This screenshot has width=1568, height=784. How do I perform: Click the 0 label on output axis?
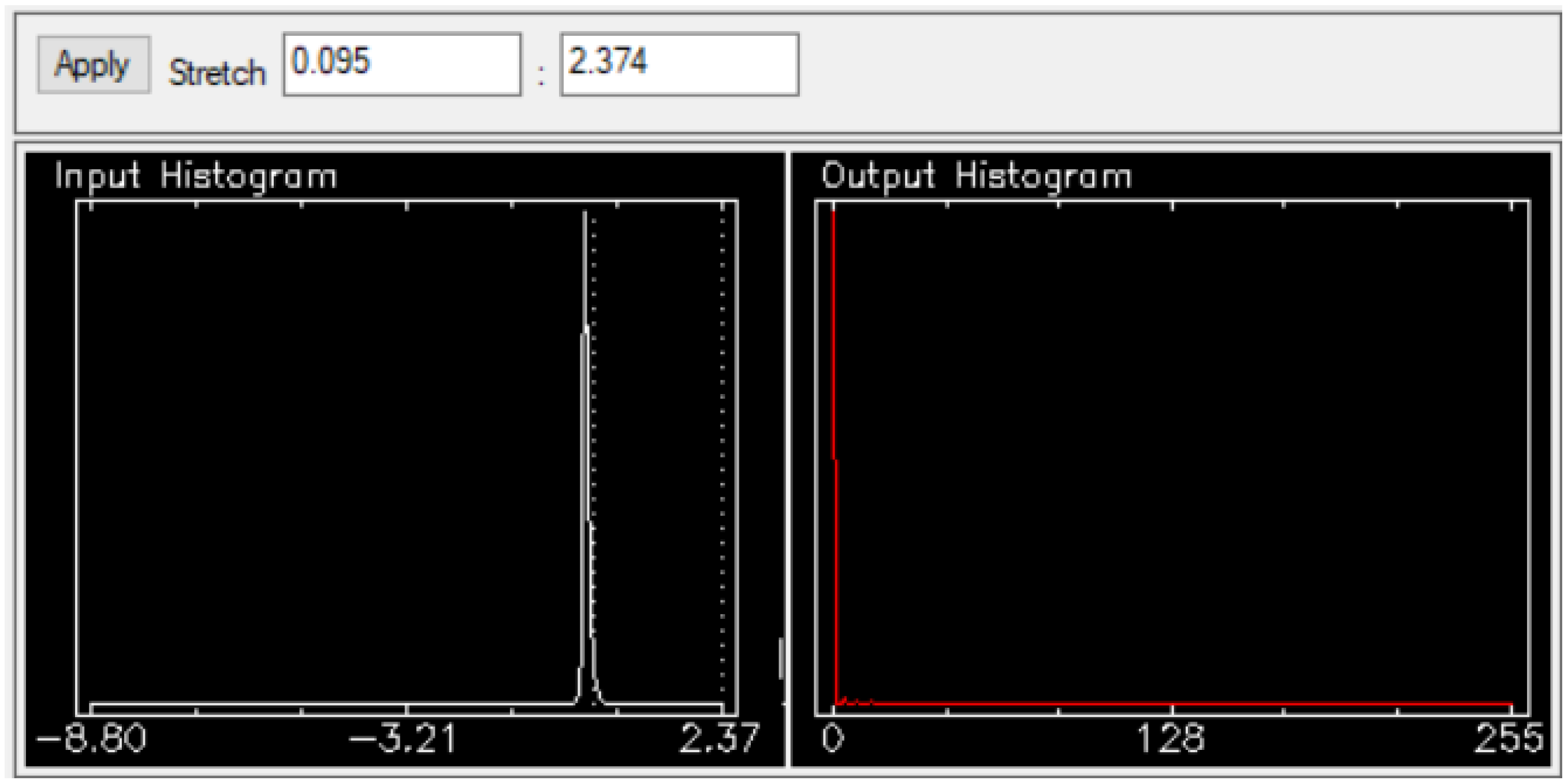833,738
